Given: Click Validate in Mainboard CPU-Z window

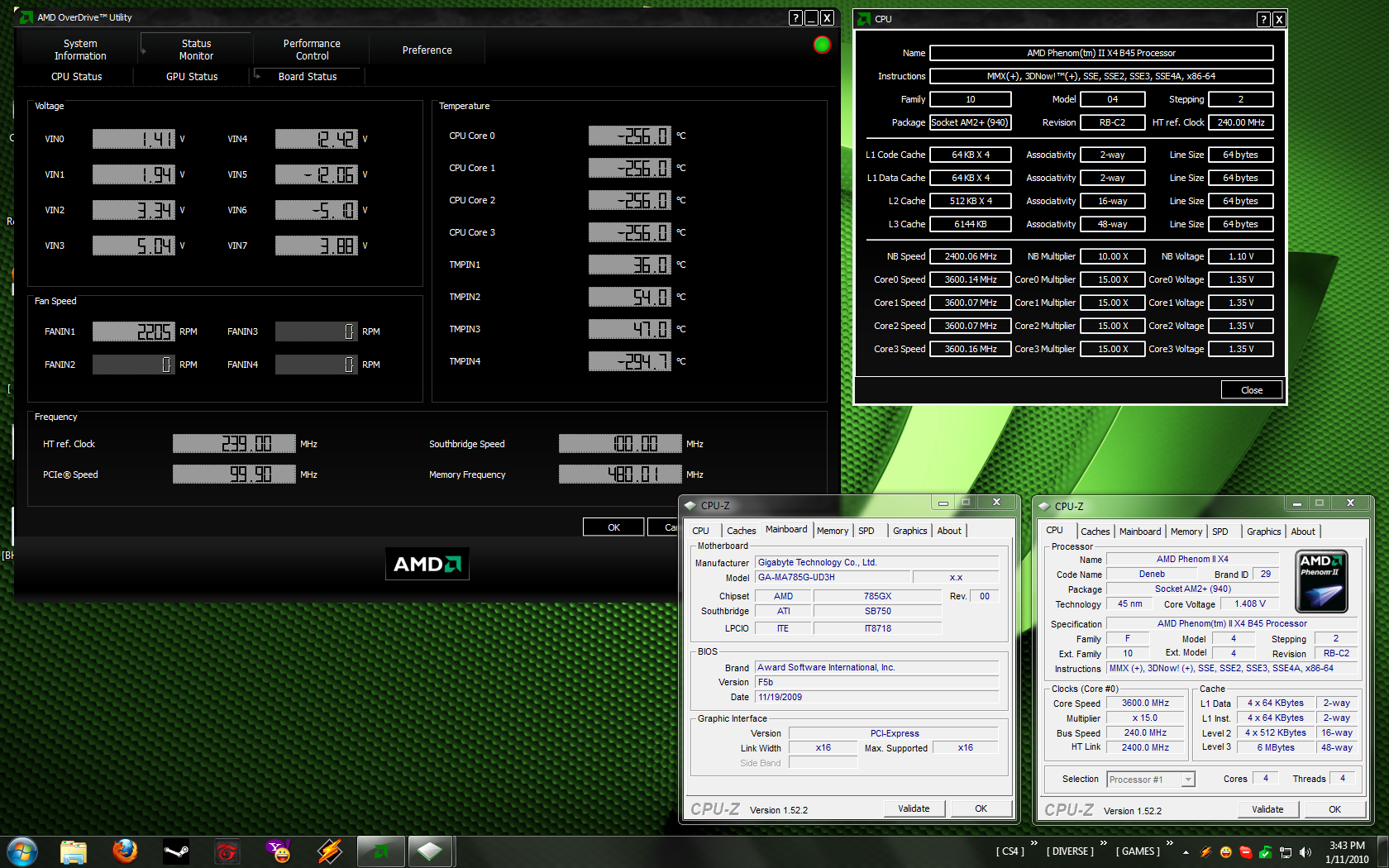Looking at the screenshot, I should [914, 808].
